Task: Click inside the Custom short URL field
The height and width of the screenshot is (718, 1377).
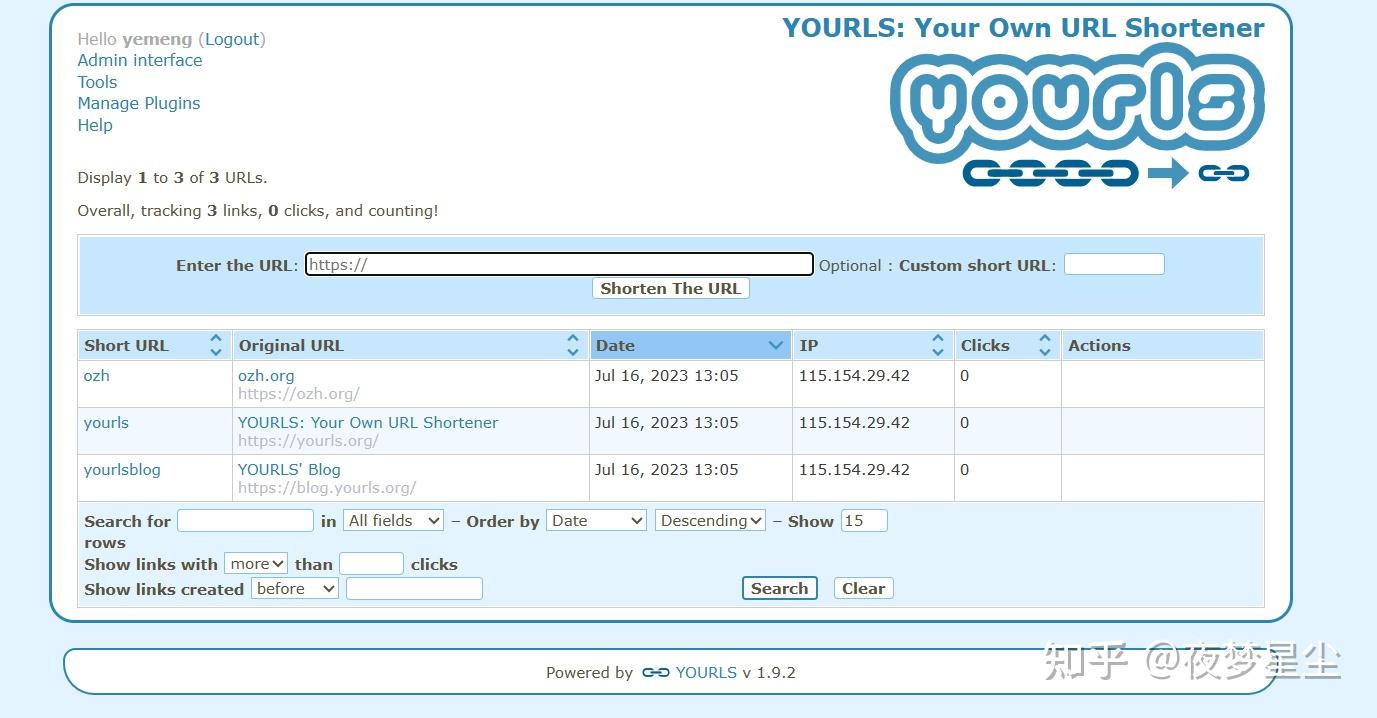Action: [1113, 263]
